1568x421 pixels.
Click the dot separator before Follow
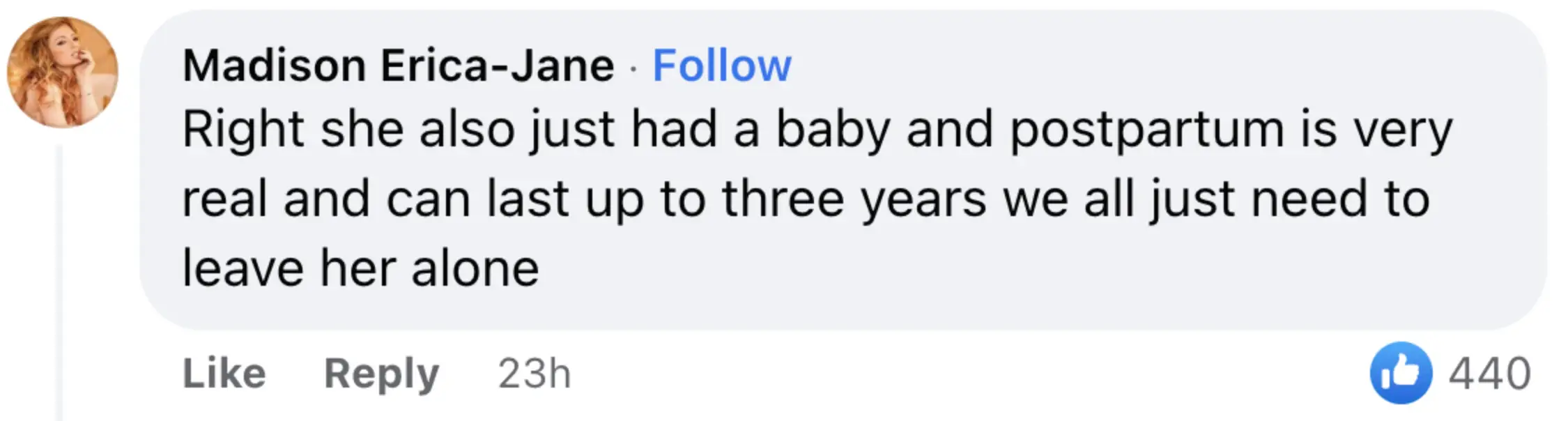pos(633,68)
